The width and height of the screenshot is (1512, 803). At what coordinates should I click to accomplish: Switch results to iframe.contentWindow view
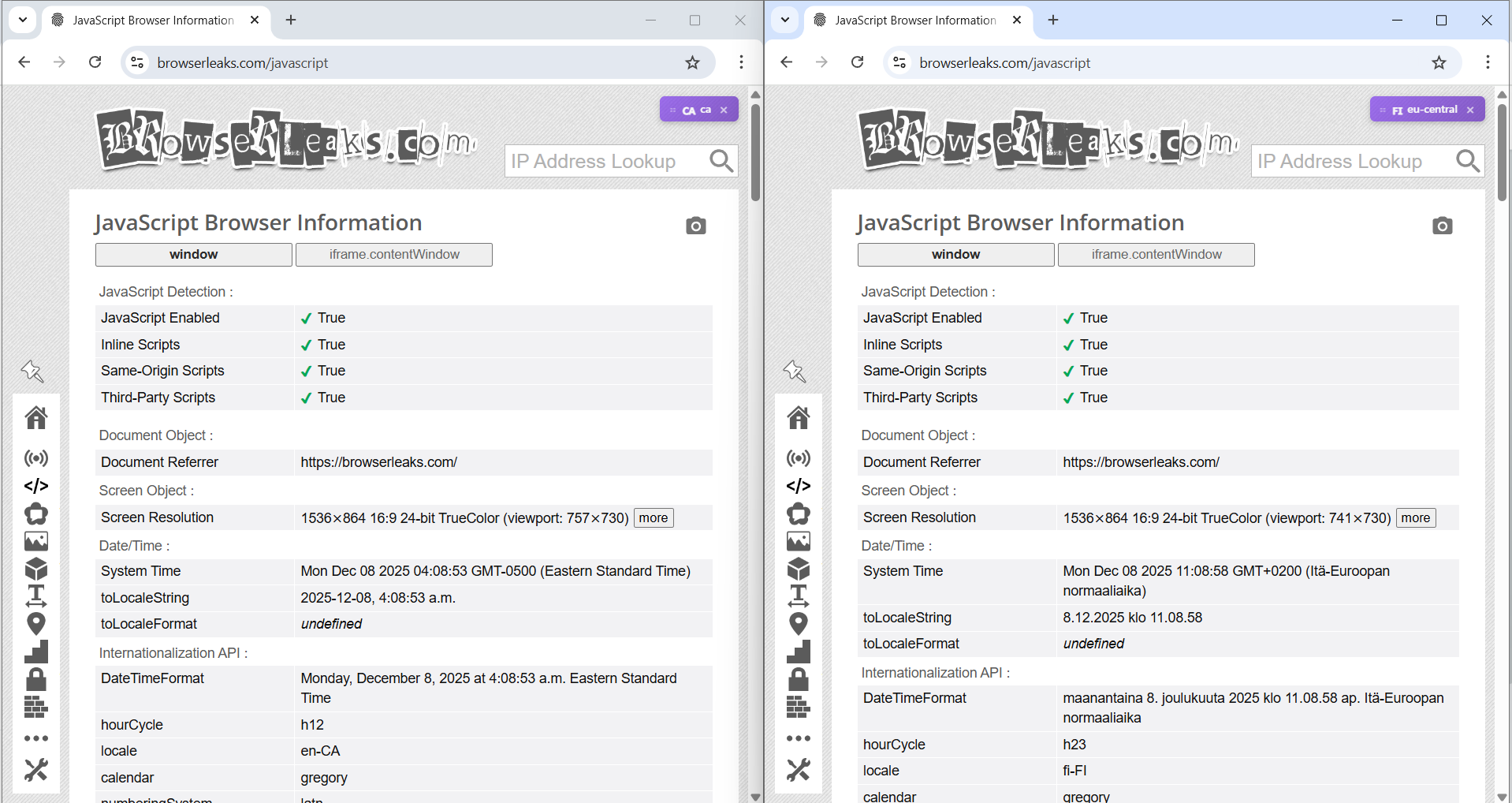pyautogui.click(x=393, y=254)
